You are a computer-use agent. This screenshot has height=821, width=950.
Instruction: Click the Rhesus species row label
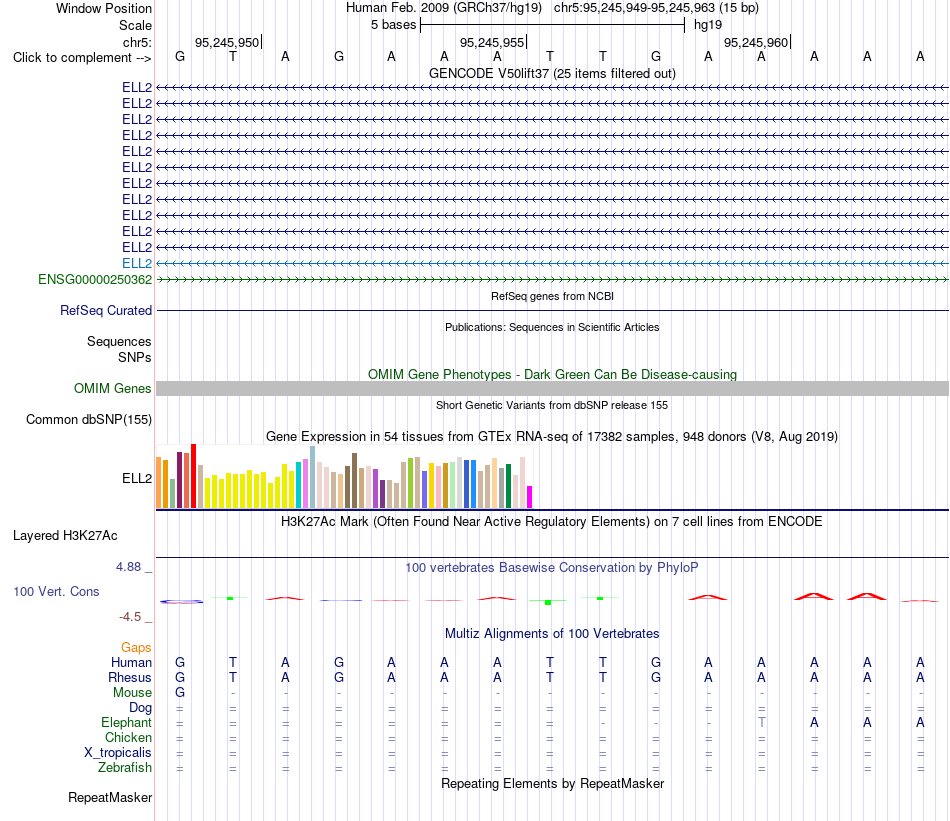coord(130,677)
